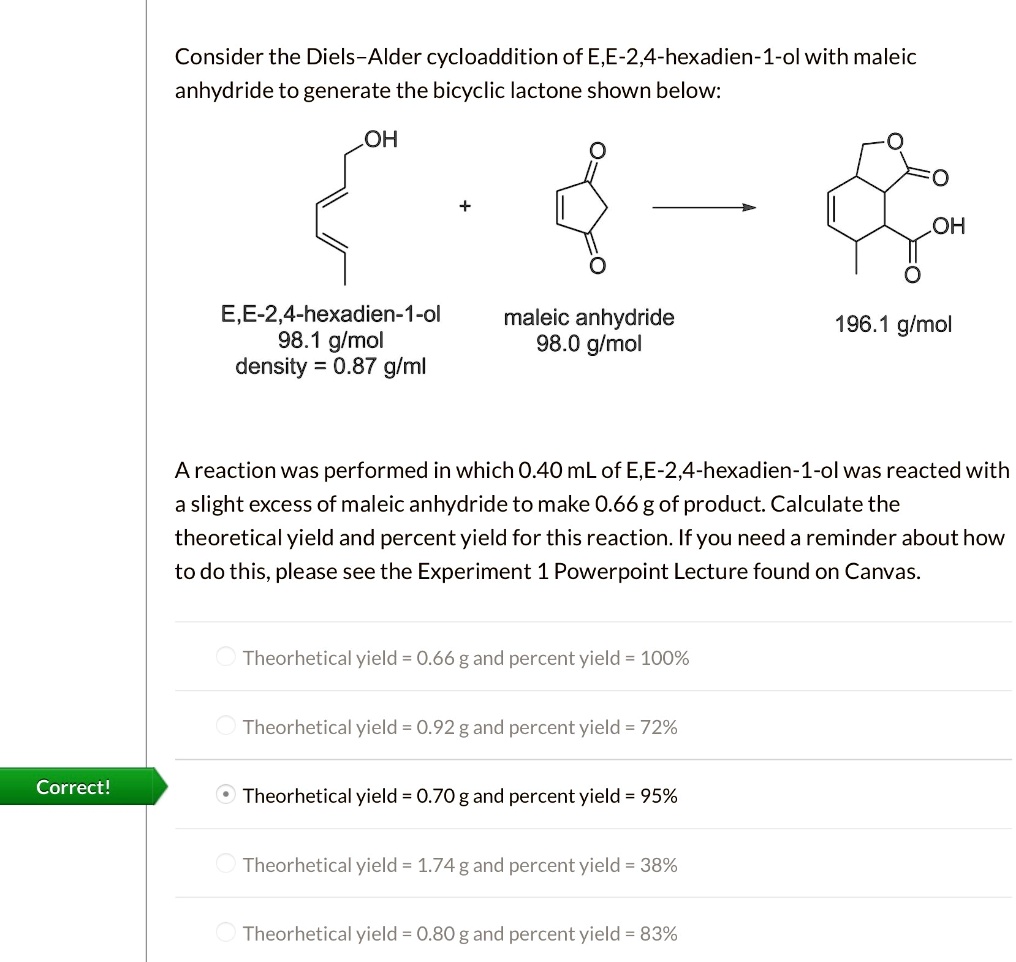This screenshot has width=1016, height=962.
Task: Click the OH label on the product structure
Action: click(949, 226)
